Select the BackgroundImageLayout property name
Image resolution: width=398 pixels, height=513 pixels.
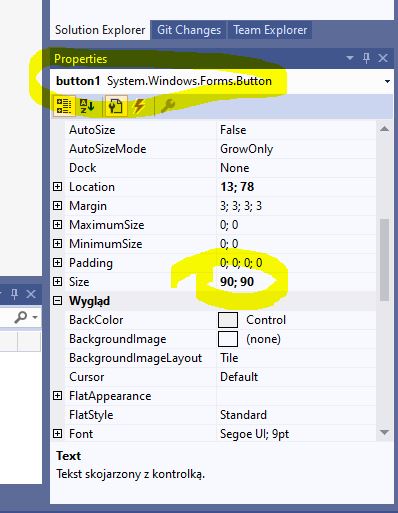[135, 358]
